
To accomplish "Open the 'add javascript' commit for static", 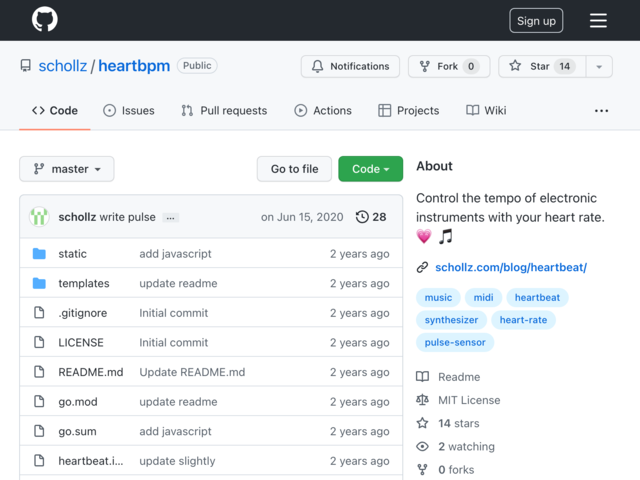I will pyautogui.click(x=176, y=253).
